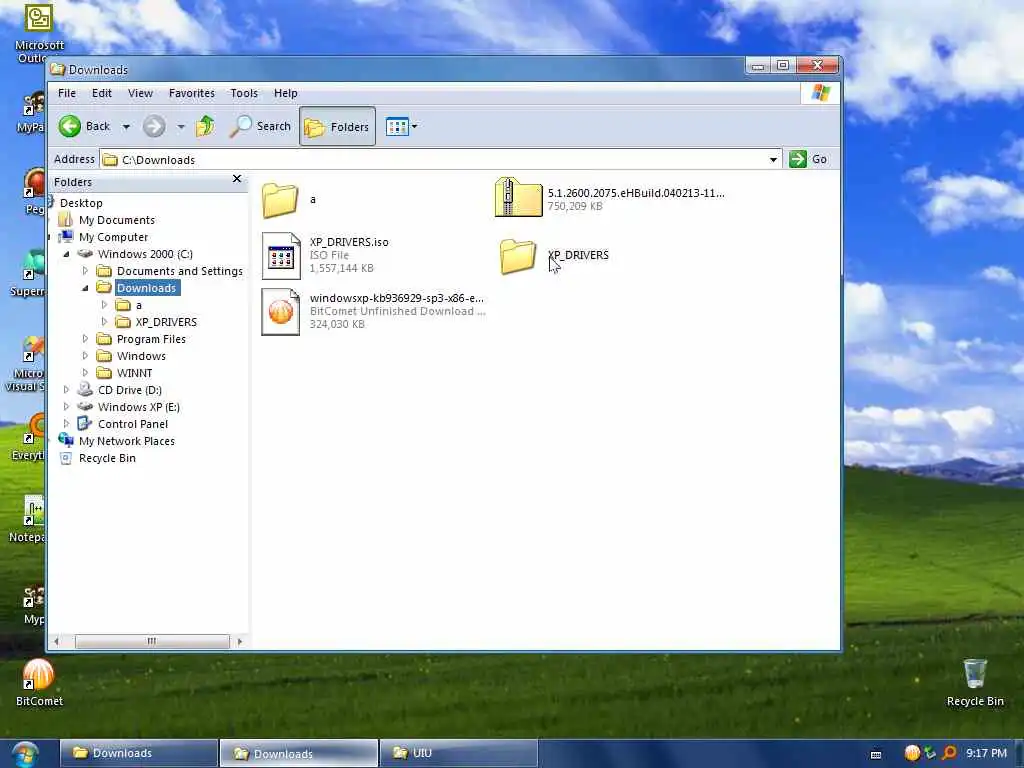Open the Edit menu
Screen dimensions: 1024x768
[x=101, y=93]
